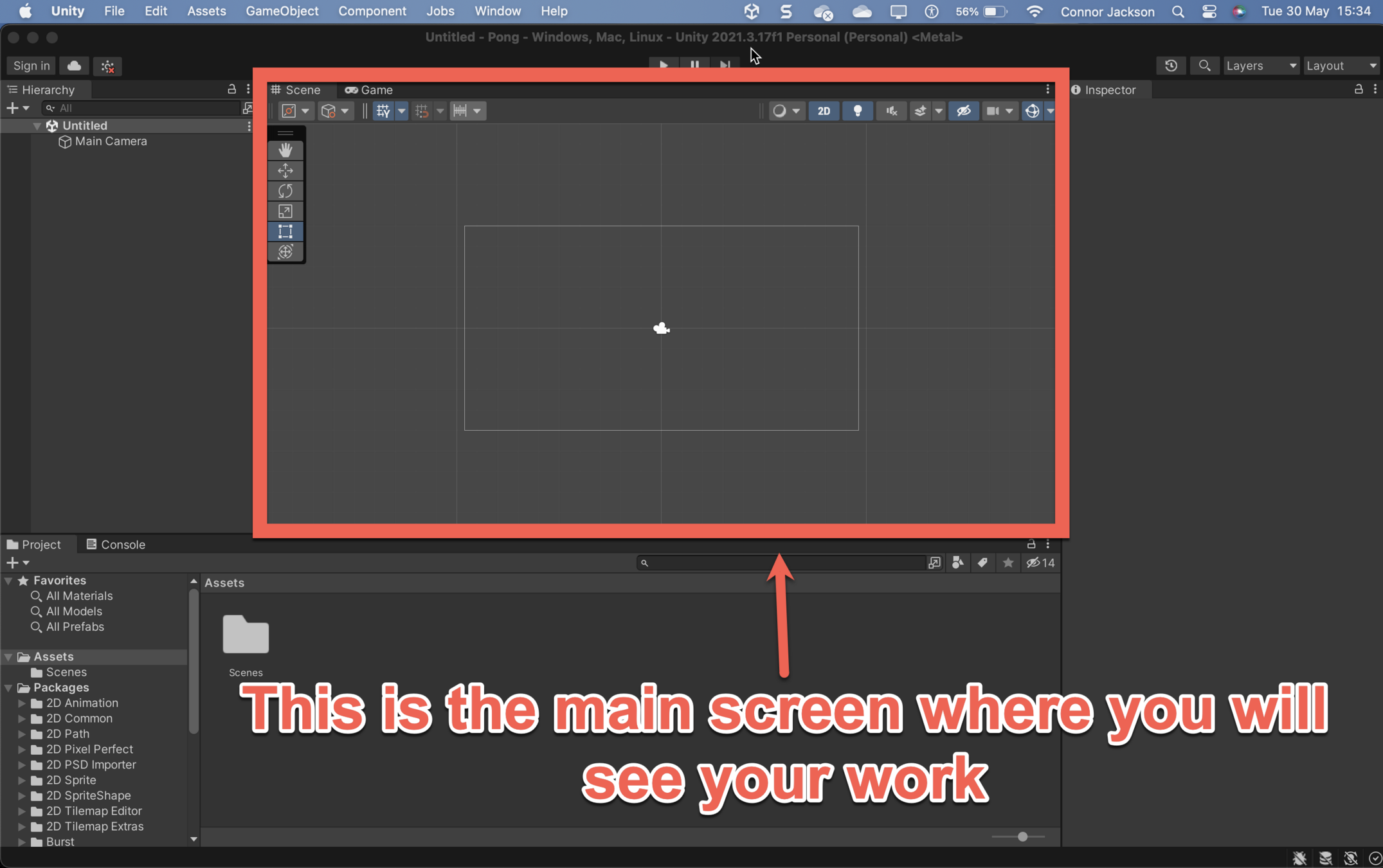1383x868 pixels.
Task: Select the Rect transform tool
Action: 285,231
